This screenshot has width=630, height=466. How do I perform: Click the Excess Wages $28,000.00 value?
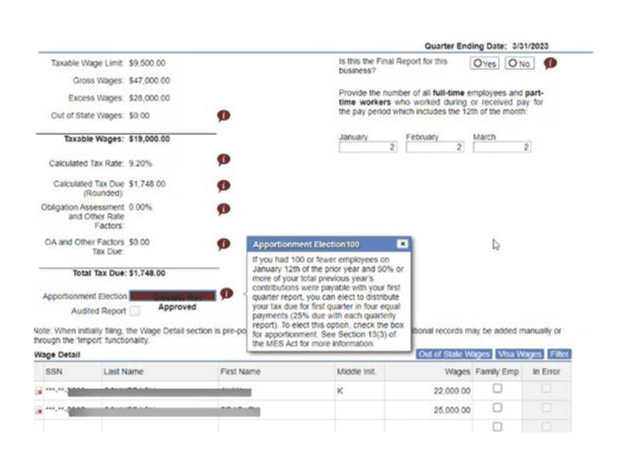tap(149, 98)
